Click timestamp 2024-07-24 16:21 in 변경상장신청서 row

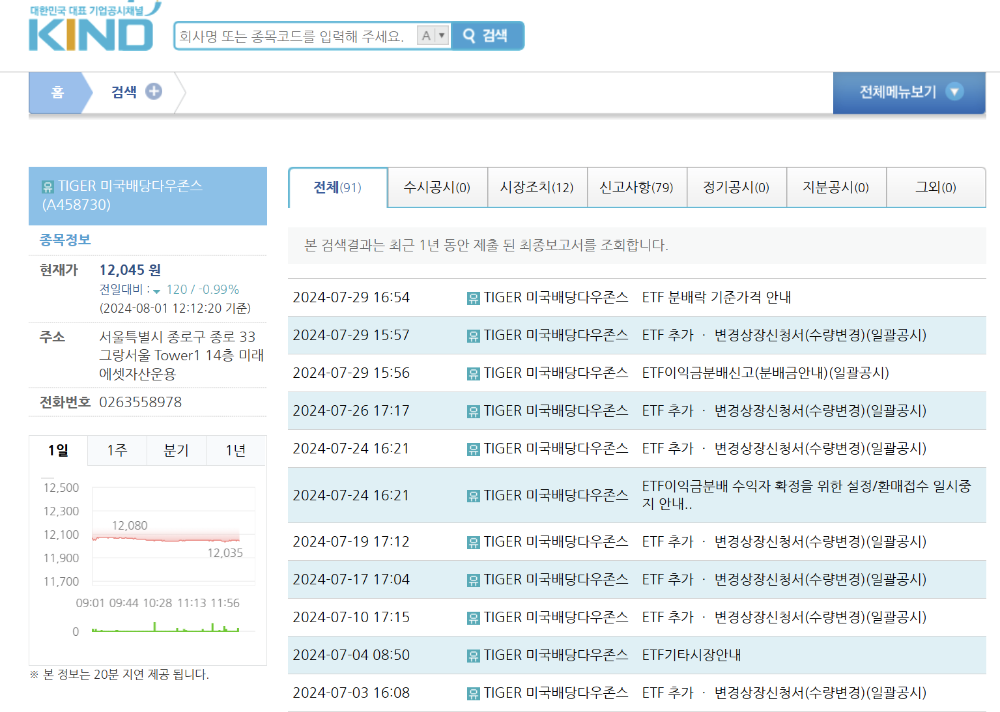point(351,449)
